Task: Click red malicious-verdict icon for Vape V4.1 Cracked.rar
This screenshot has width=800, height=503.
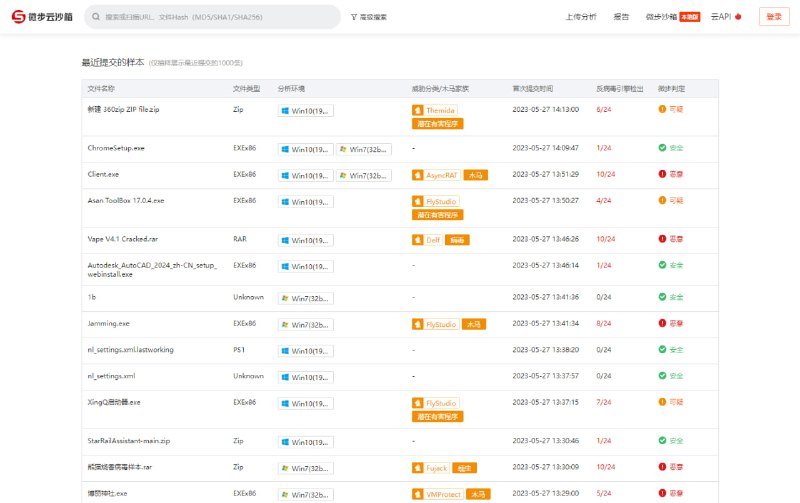Action: tap(662, 239)
